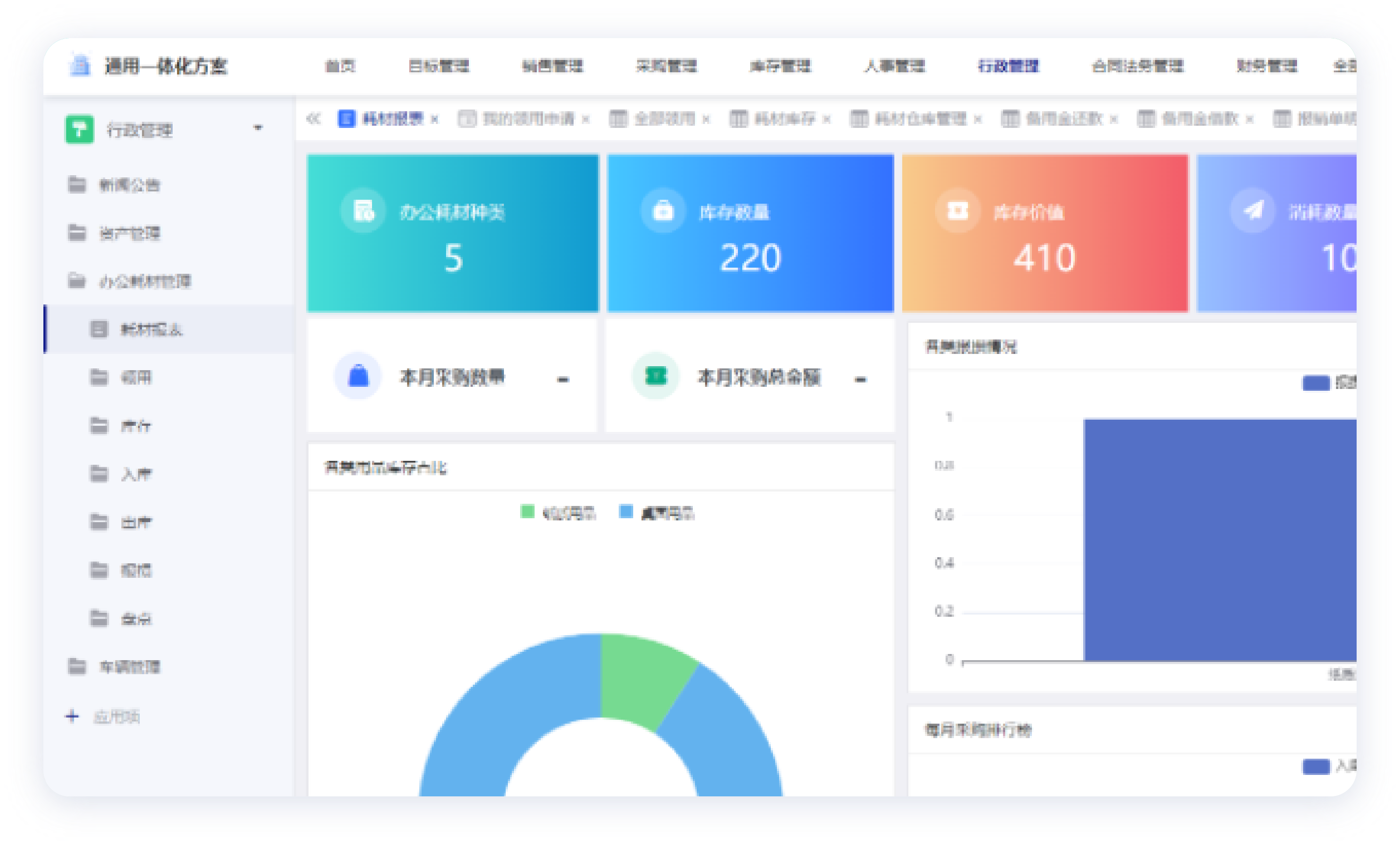Close the 我的领用申请 tab
Screen dimensions: 1400x845
585,119
